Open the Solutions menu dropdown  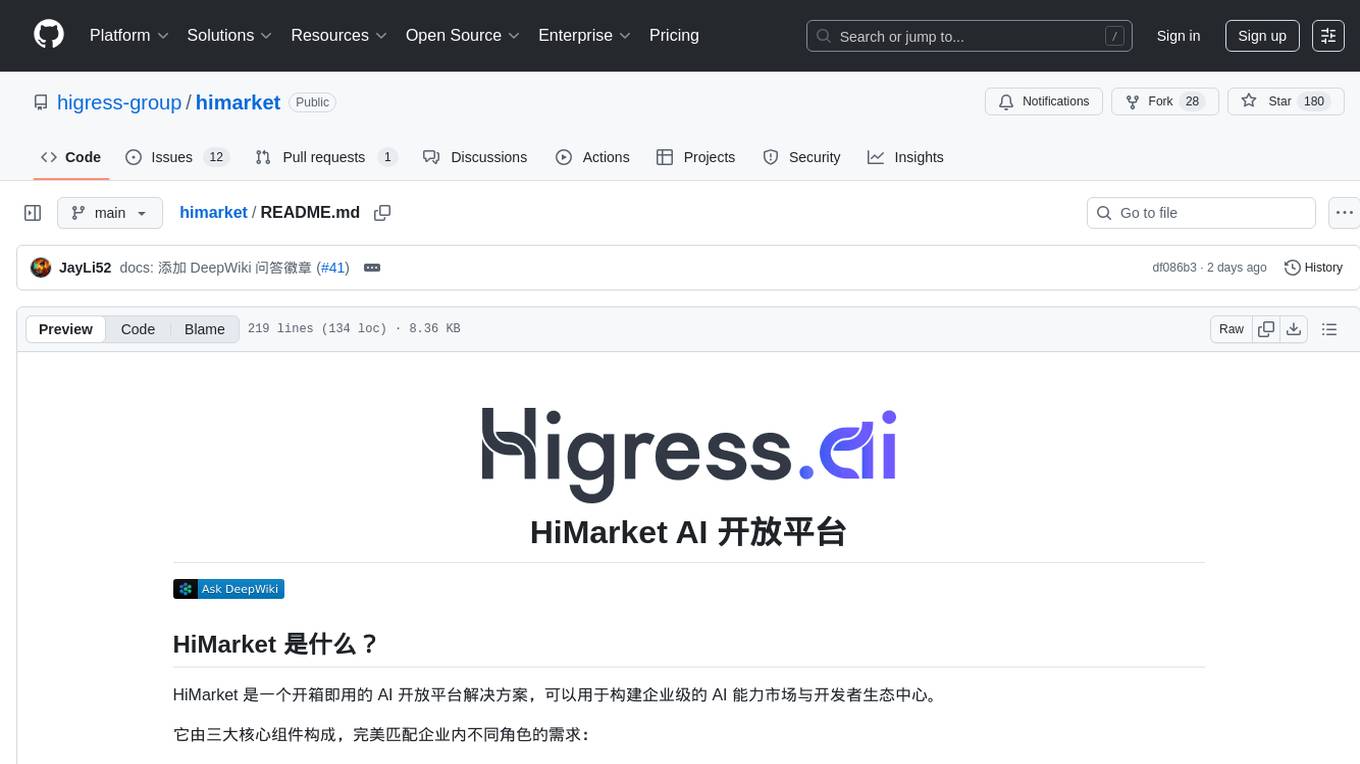point(230,35)
